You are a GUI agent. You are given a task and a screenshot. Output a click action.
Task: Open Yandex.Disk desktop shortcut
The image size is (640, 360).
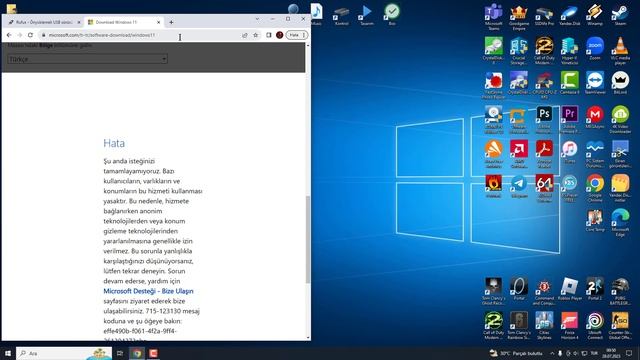(x=569, y=16)
